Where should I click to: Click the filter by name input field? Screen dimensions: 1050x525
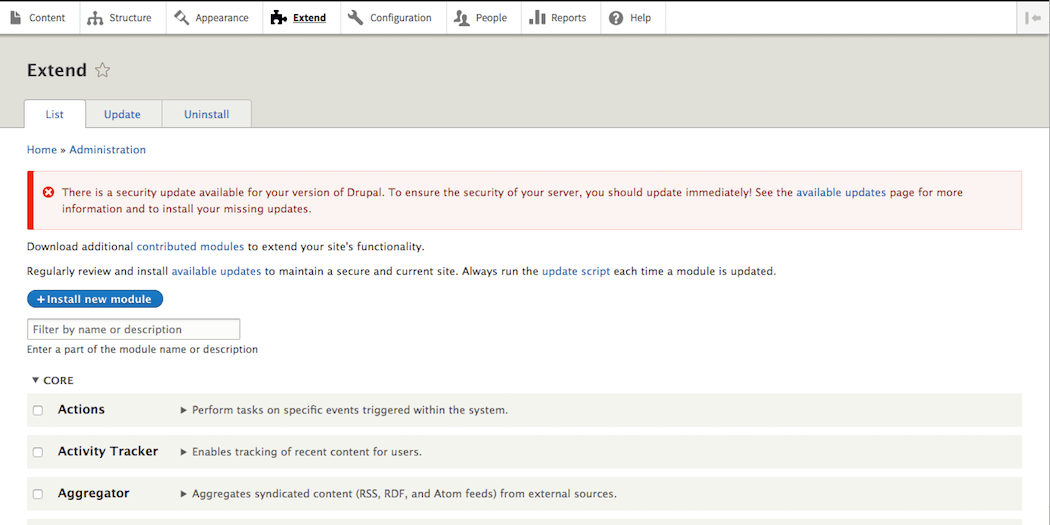click(133, 329)
